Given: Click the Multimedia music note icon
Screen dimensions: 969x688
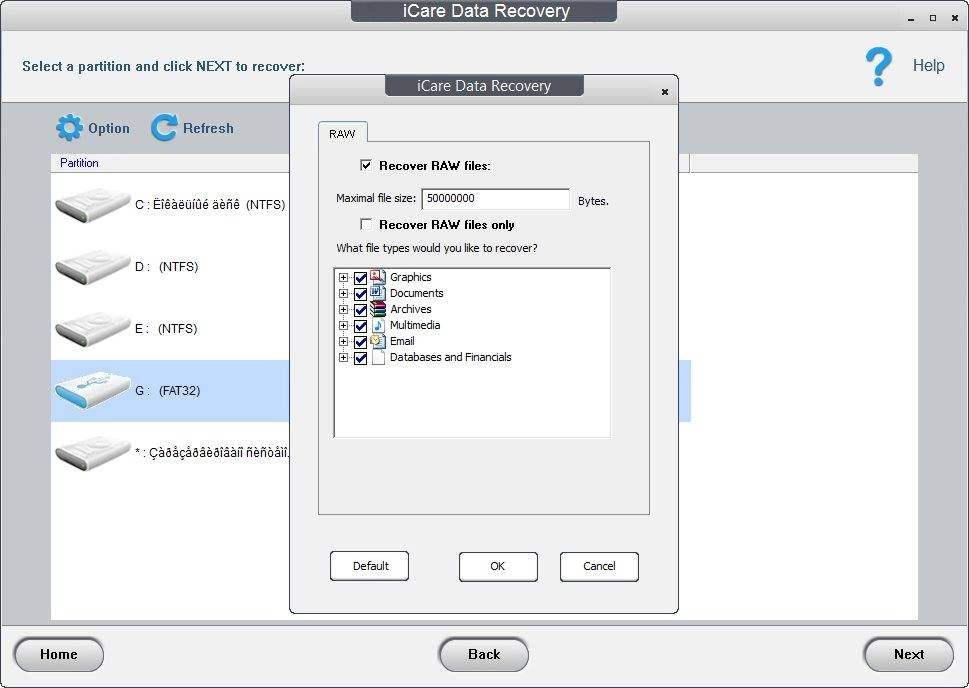Looking at the screenshot, I should (378, 325).
